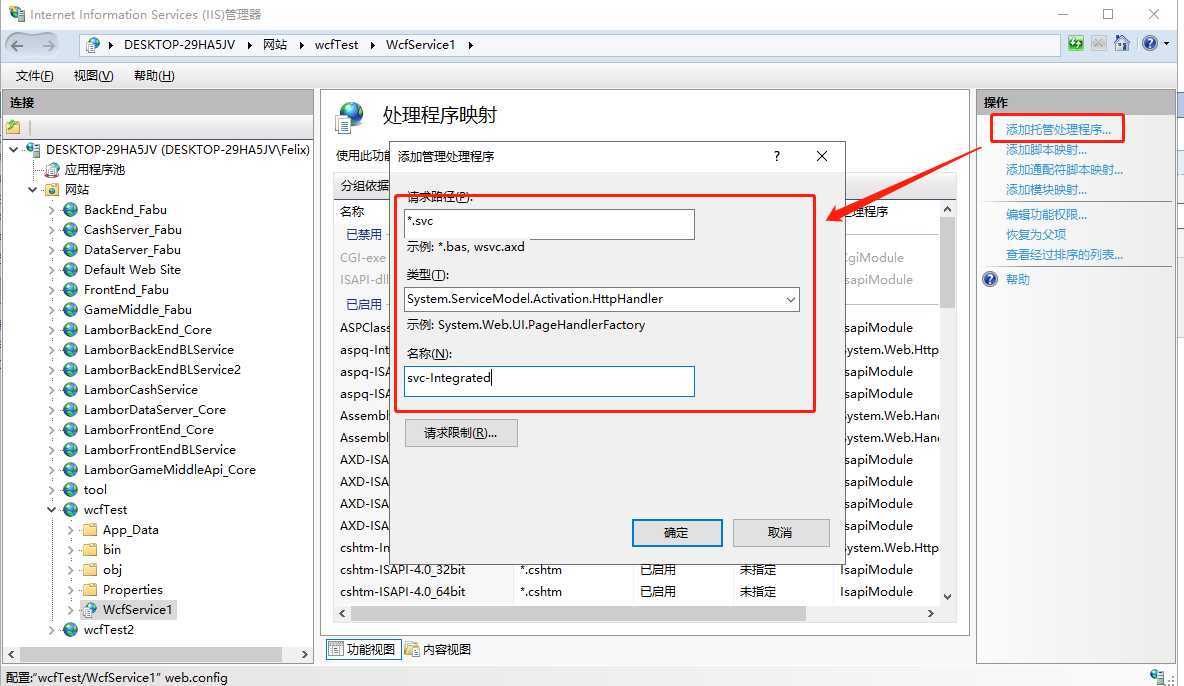Expand the wcfTest2 site node
The image size is (1184, 686).
[x=51, y=629]
